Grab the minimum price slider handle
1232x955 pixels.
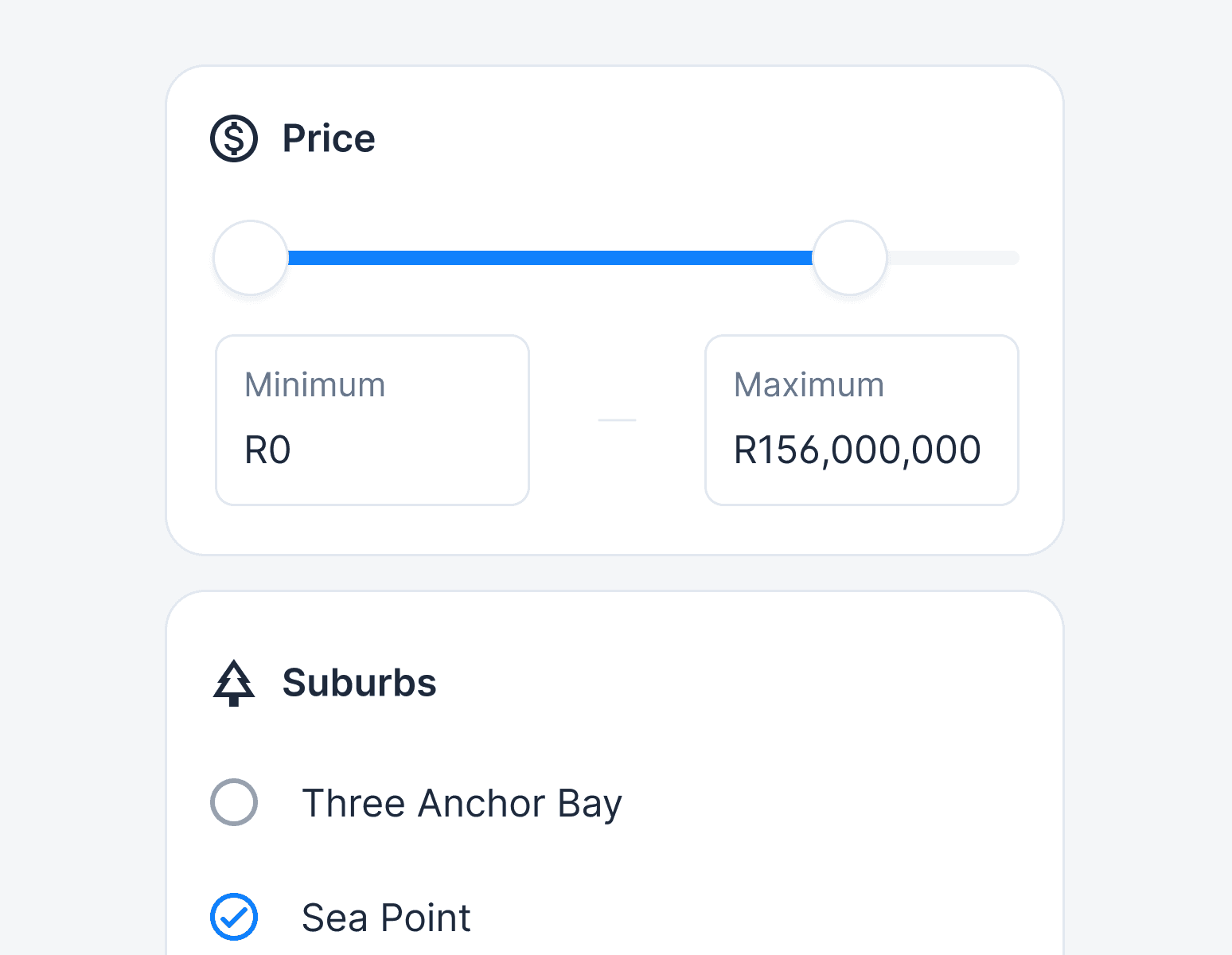point(251,258)
